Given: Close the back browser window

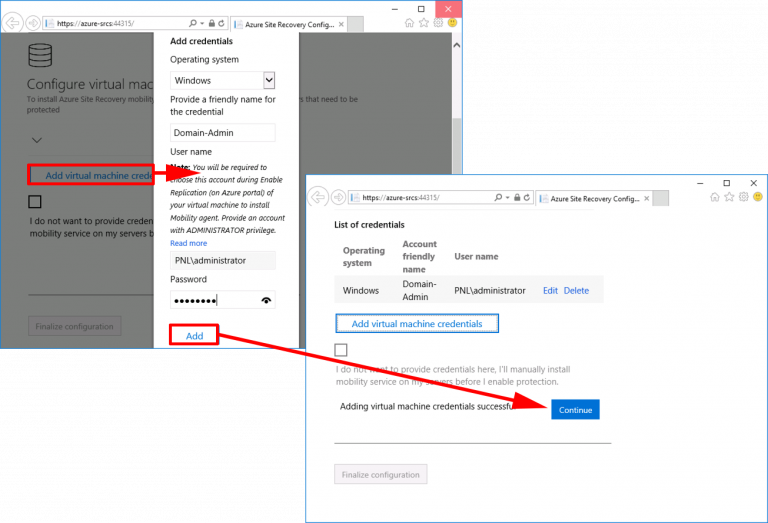Looking at the screenshot, I should 448,9.
